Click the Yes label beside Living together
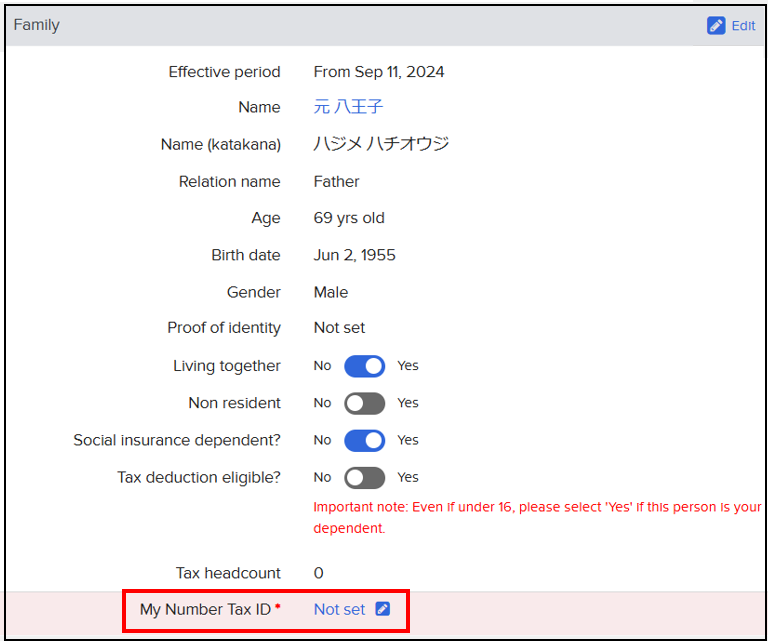The width and height of the screenshot is (768, 644). tap(408, 366)
